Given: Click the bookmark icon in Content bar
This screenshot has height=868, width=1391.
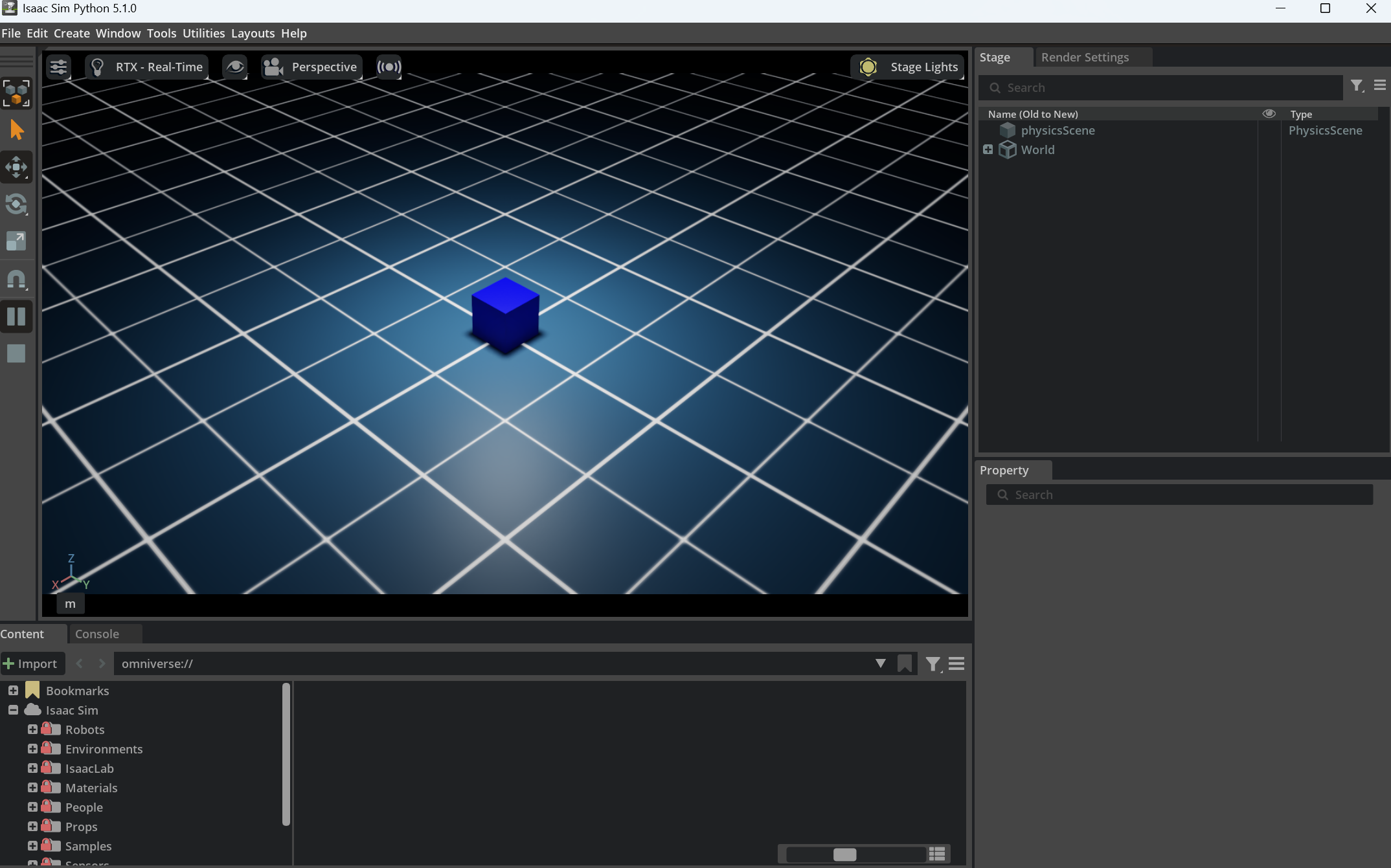Looking at the screenshot, I should 905,663.
